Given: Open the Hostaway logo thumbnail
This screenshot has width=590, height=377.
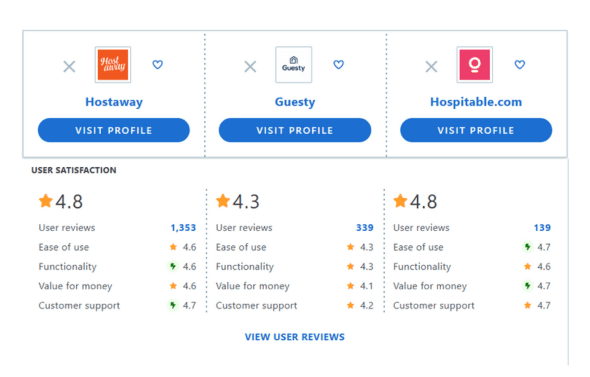Looking at the screenshot, I should click(x=113, y=65).
